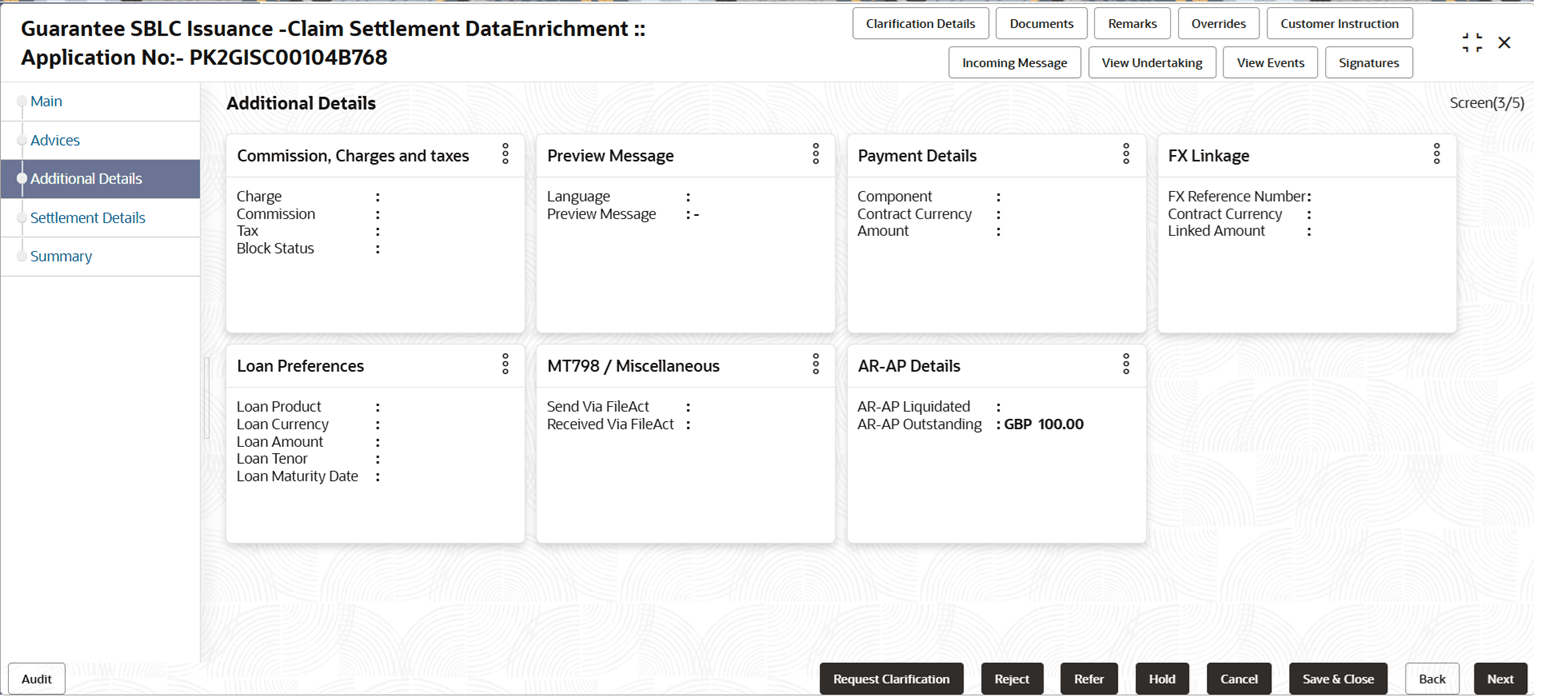Click the Additional Details page heading
This screenshot has width=1542, height=697.
click(x=301, y=103)
